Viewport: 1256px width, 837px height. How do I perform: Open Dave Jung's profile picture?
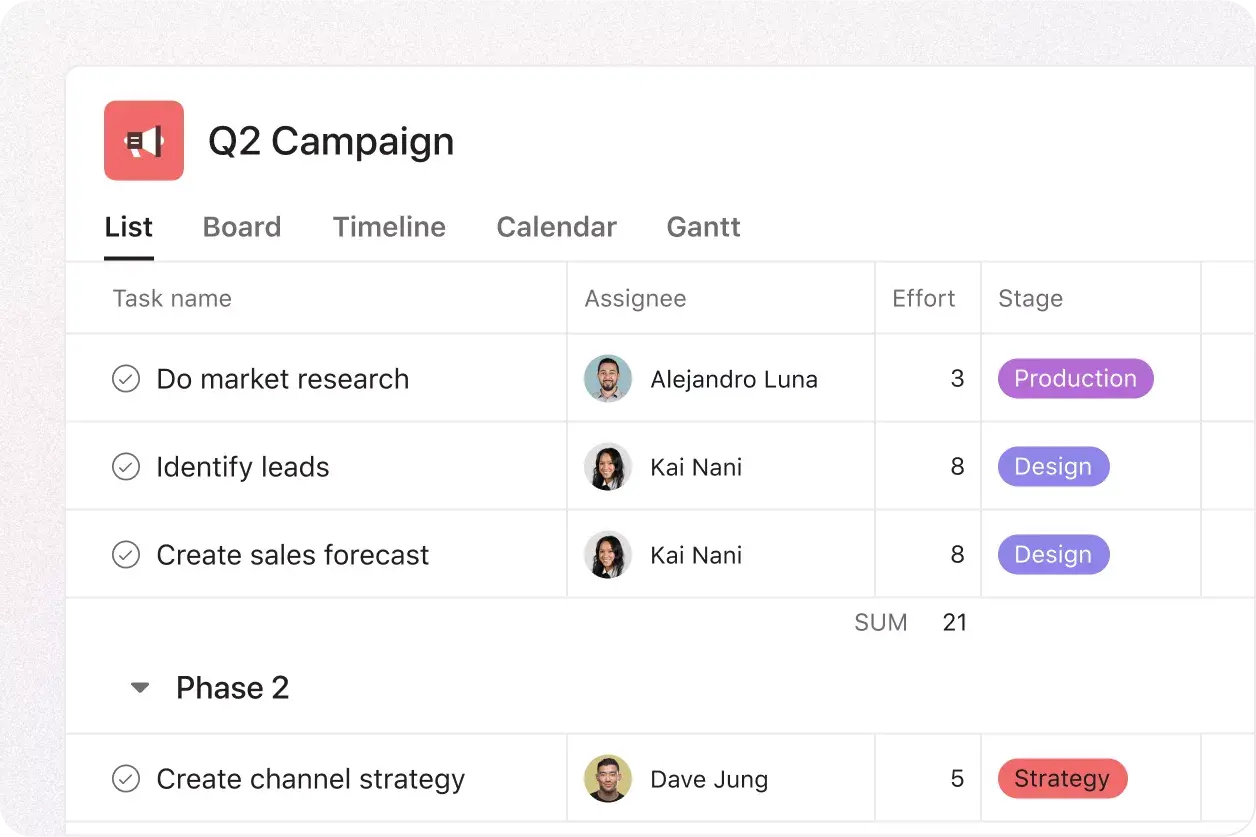click(608, 778)
